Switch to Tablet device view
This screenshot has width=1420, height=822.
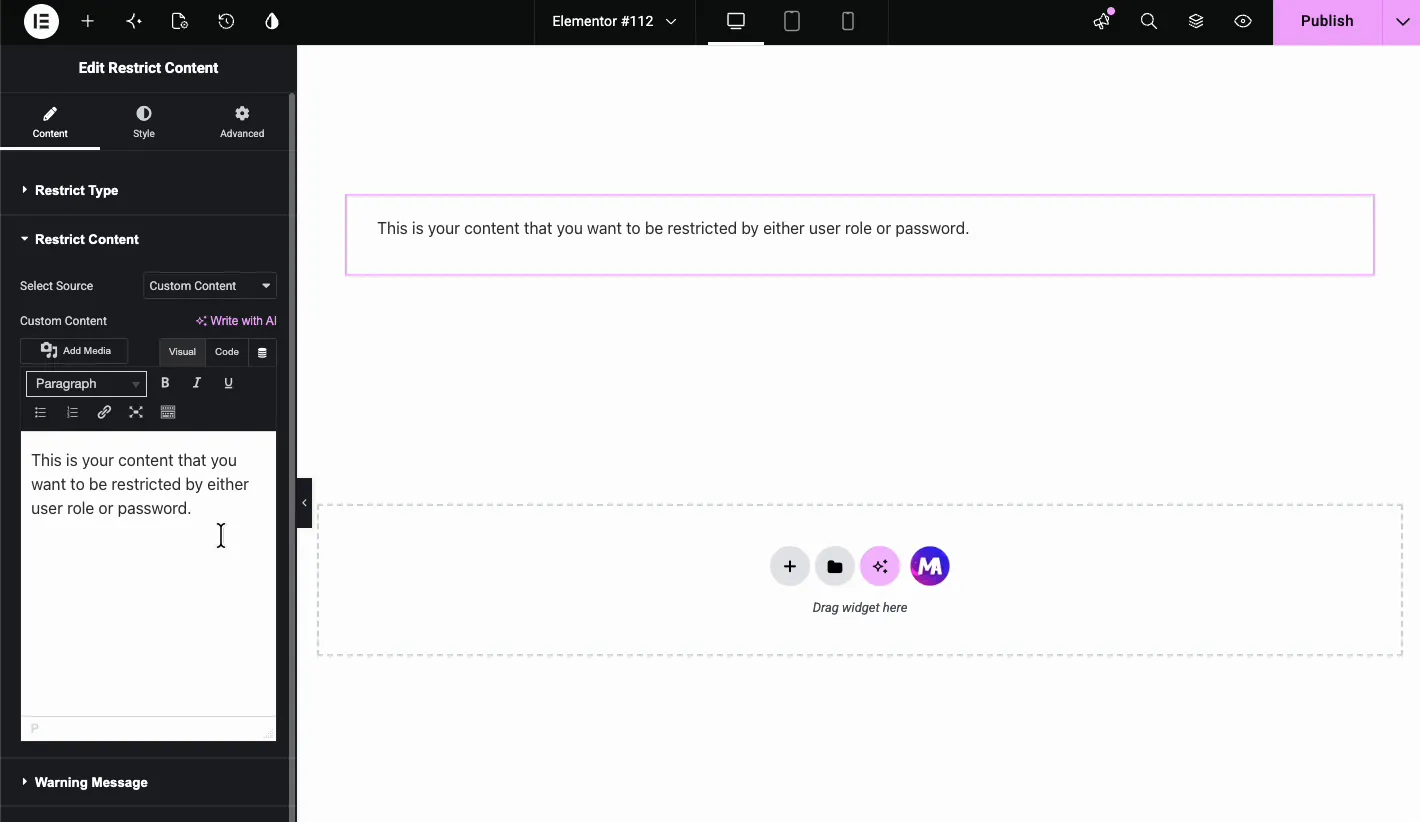coord(792,21)
